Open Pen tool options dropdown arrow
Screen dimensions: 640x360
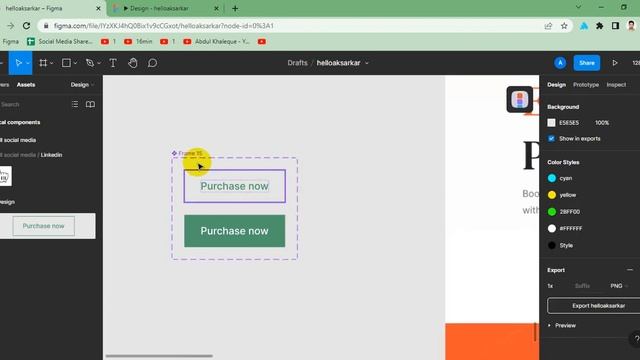pyautogui.click(x=99, y=63)
